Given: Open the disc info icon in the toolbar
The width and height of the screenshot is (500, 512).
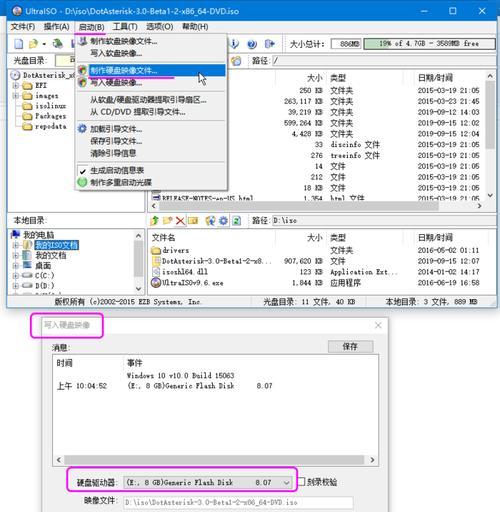Looking at the screenshot, I should (235, 44).
